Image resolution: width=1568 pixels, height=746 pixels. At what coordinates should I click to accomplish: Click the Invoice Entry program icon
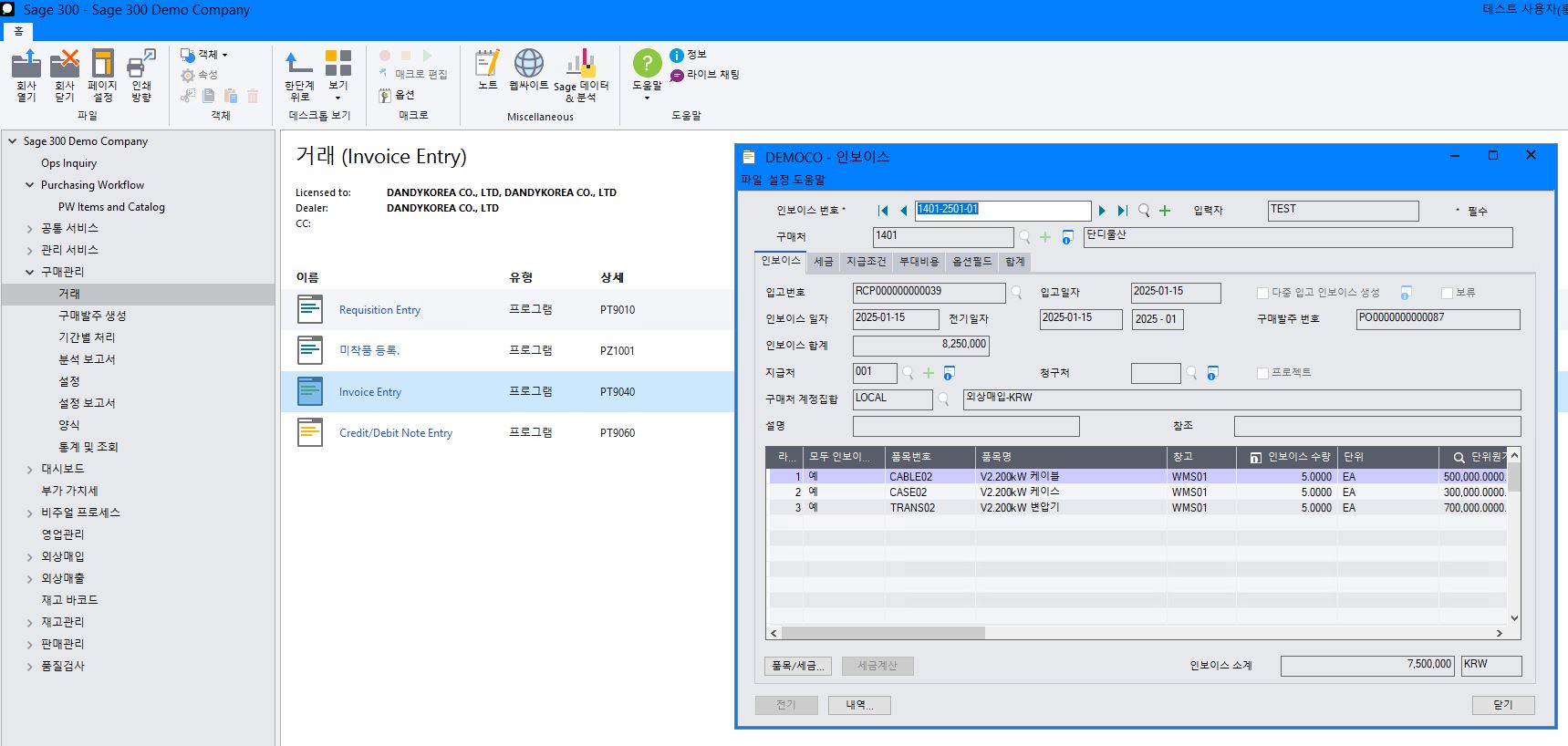click(310, 391)
